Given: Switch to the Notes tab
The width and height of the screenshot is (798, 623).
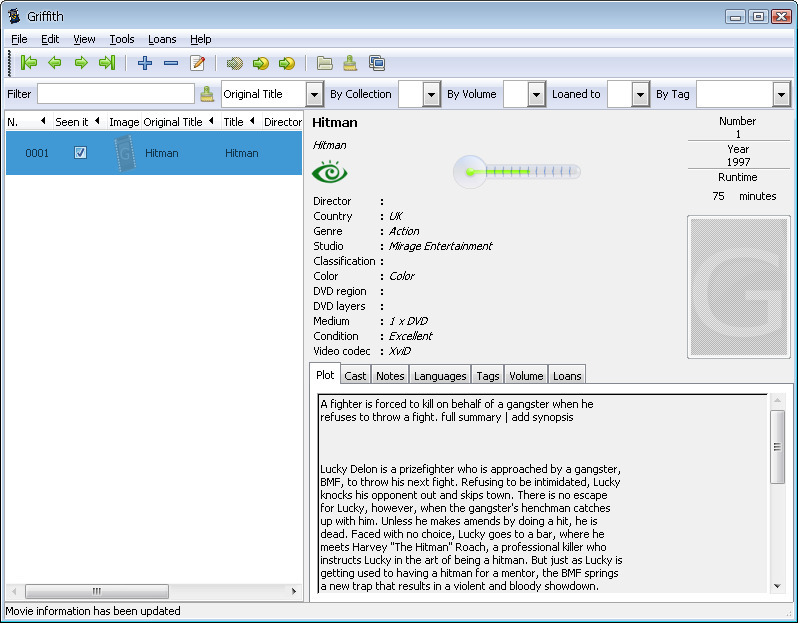Looking at the screenshot, I should [390, 376].
